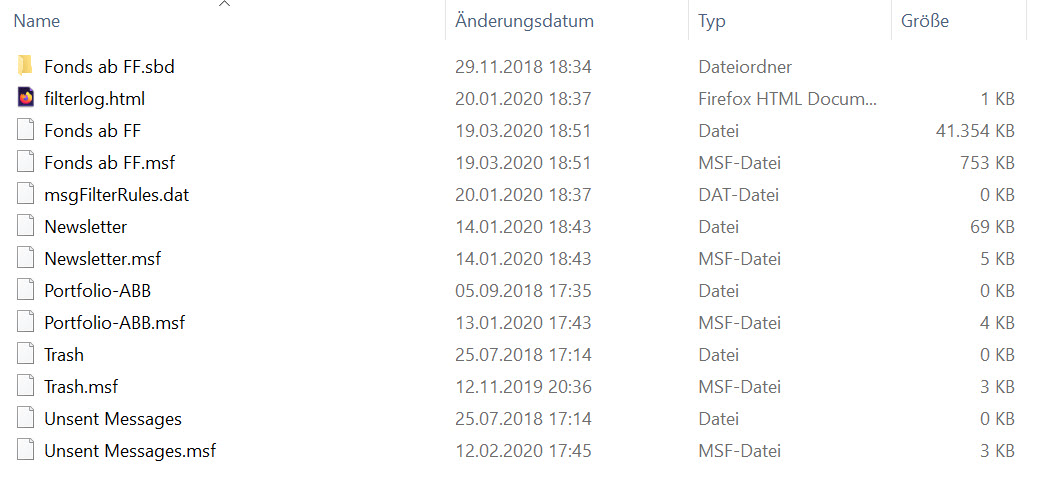Select the Unsent Messages file name
This screenshot has width=1058, height=484.
pos(113,419)
